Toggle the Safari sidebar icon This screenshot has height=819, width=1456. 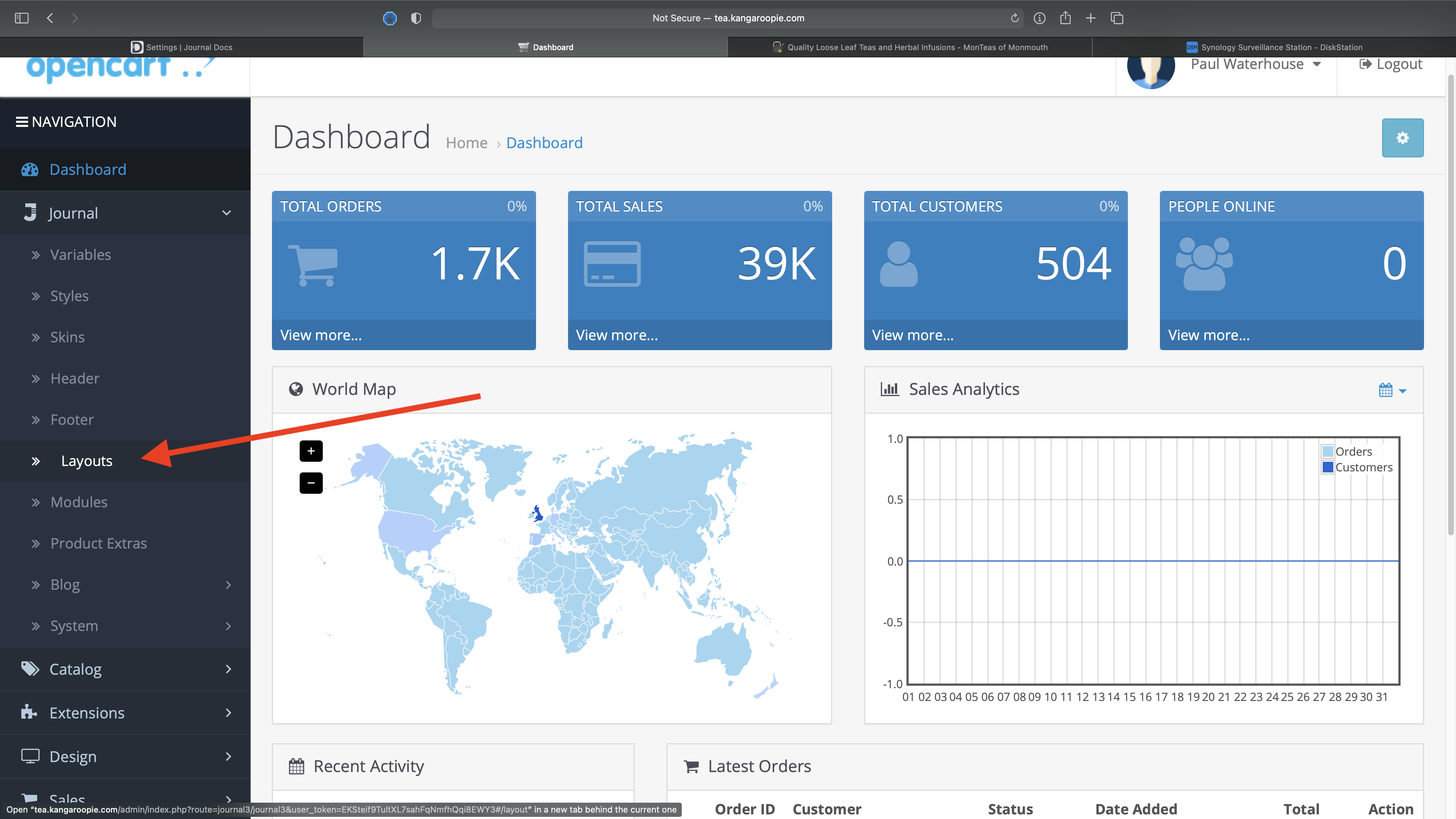21,18
